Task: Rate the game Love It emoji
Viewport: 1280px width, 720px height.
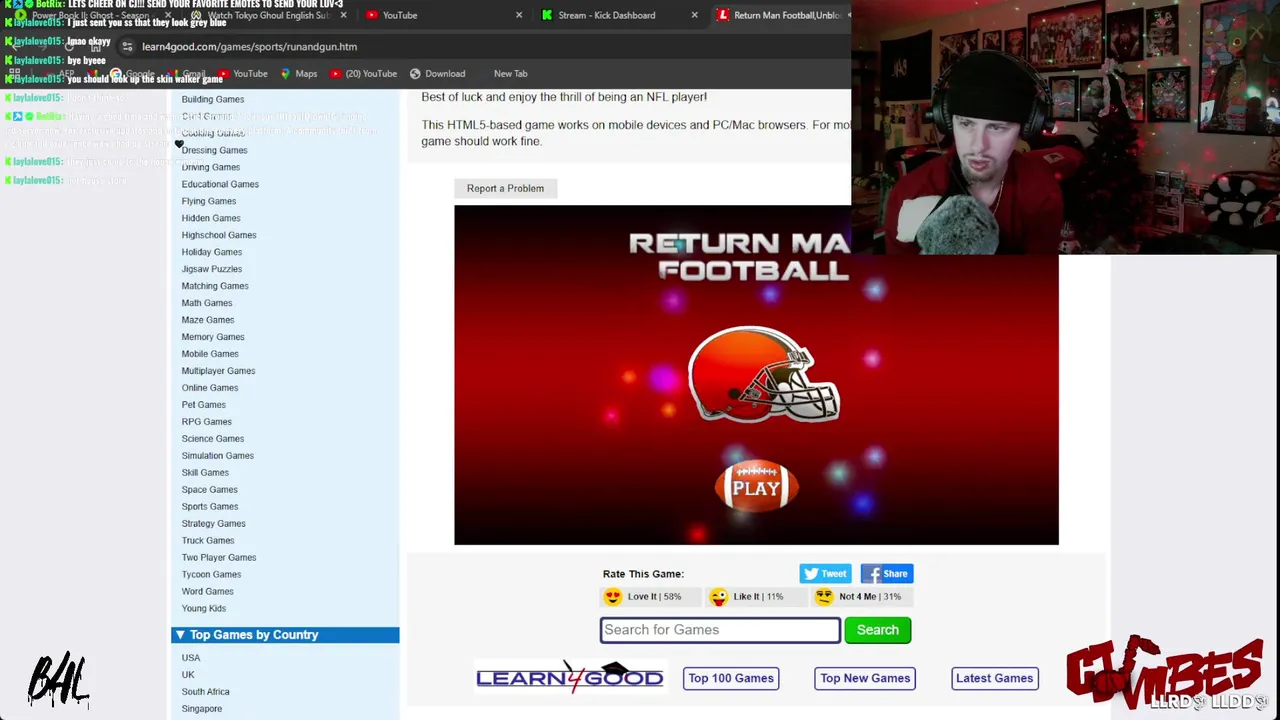Action: (x=612, y=597)
